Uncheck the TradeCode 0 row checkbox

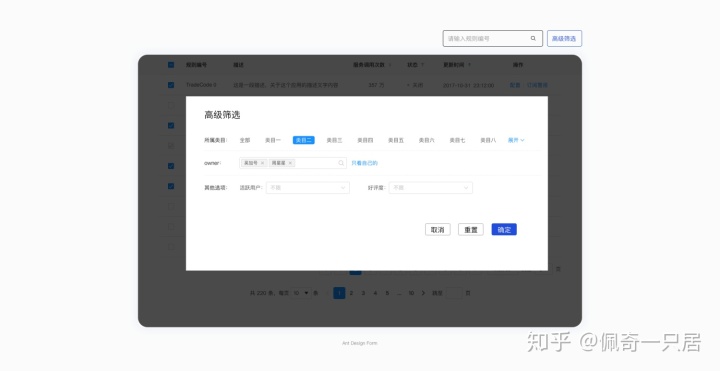tap(171, 85)
